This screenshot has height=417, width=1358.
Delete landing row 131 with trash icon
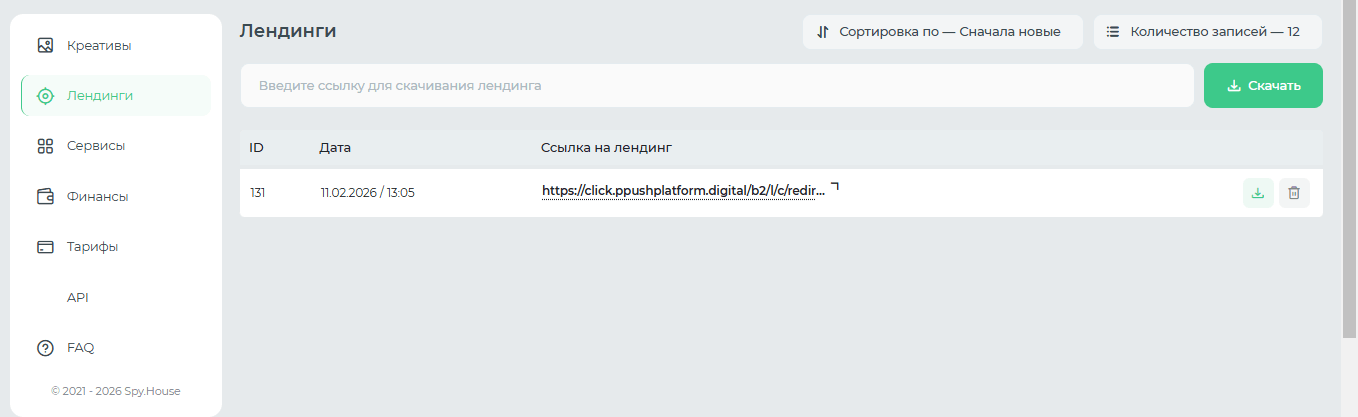click(1294, 193)
